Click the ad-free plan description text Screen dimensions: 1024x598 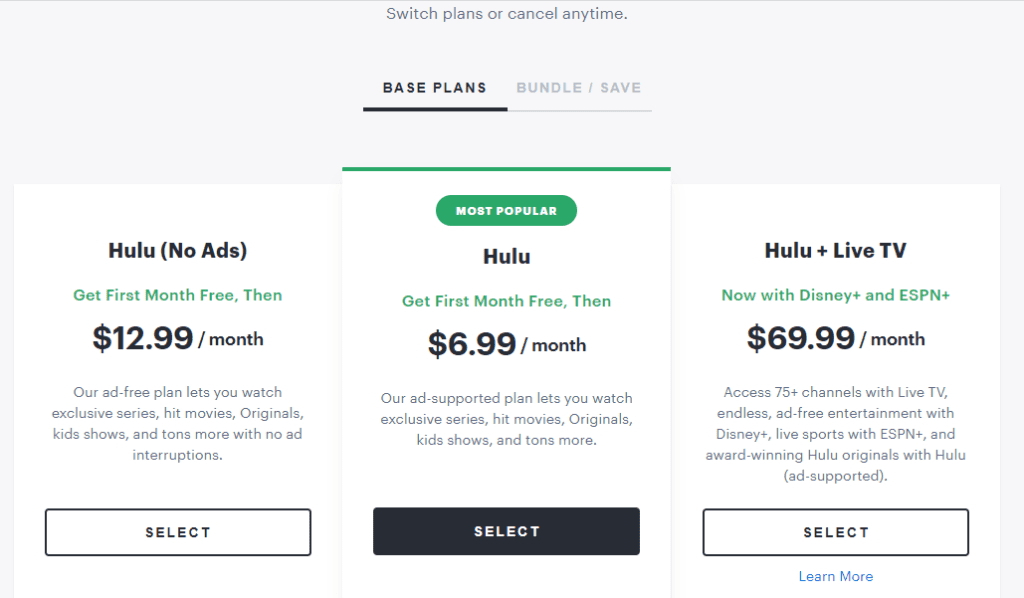[x=178, y=423]
